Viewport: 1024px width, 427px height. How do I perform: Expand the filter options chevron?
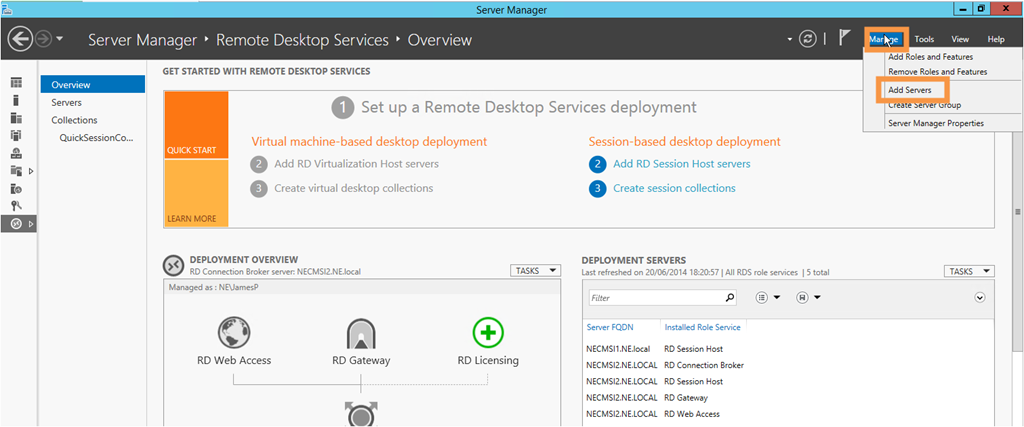point(980,298)
